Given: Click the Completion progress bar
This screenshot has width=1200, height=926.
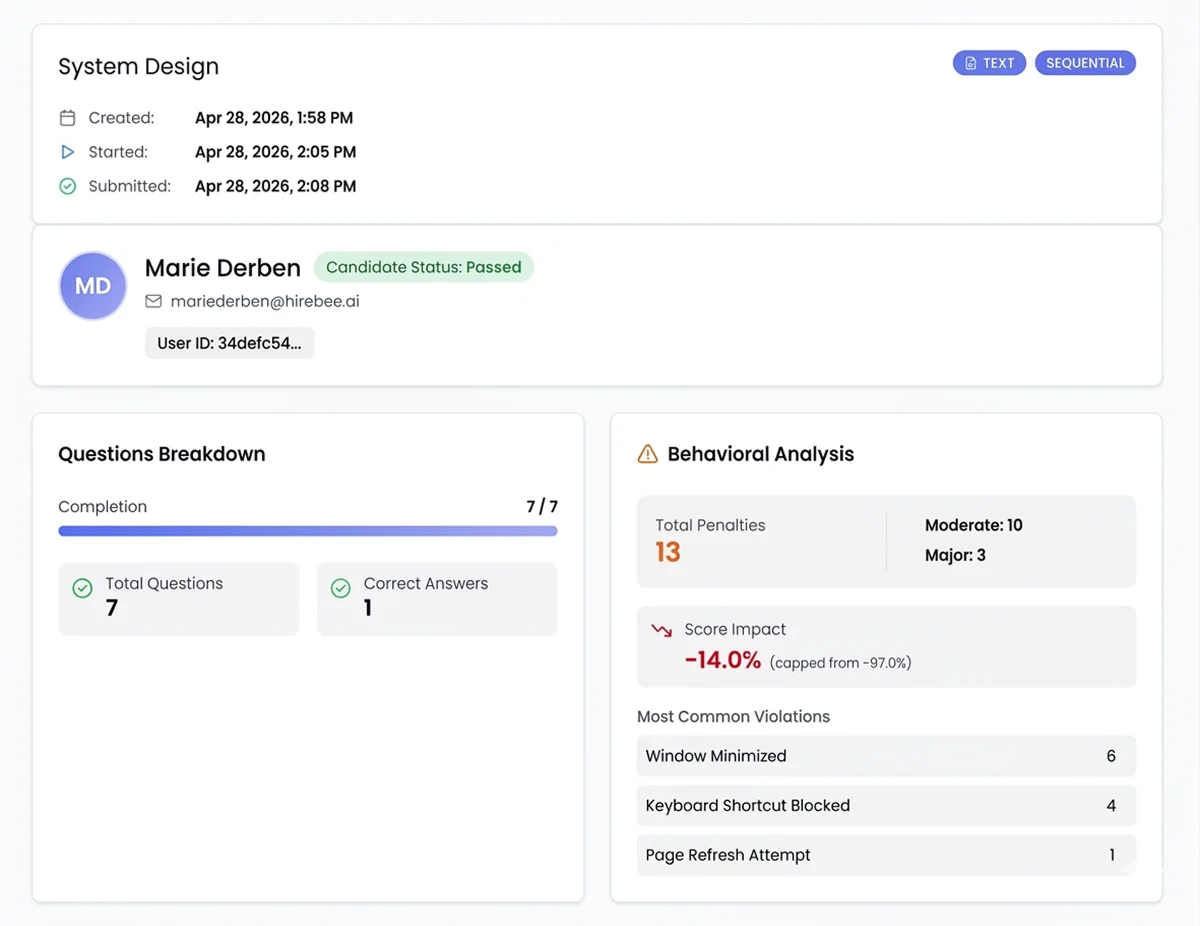Looking at the screenshot, I should (308, 531).
